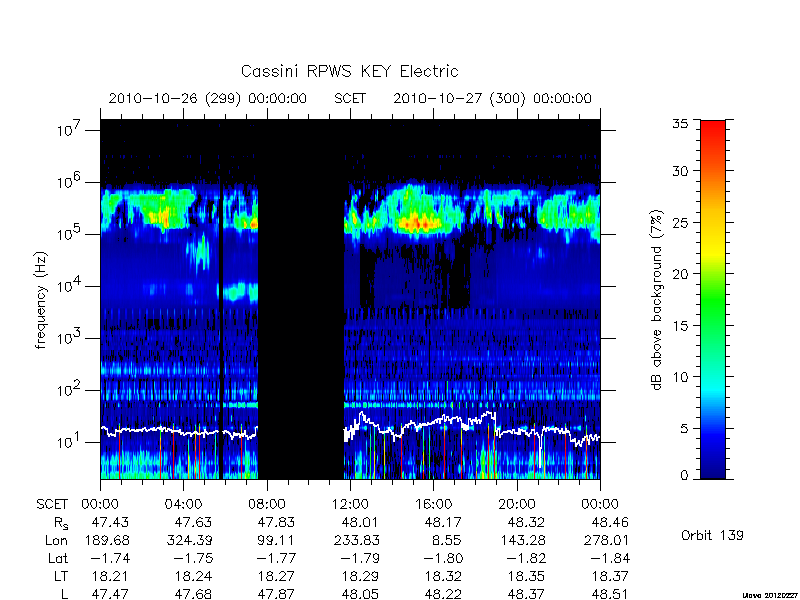This screenshot has height=600, width=800.
Task: Click the L value '48.05'
Action: (360, 594)
